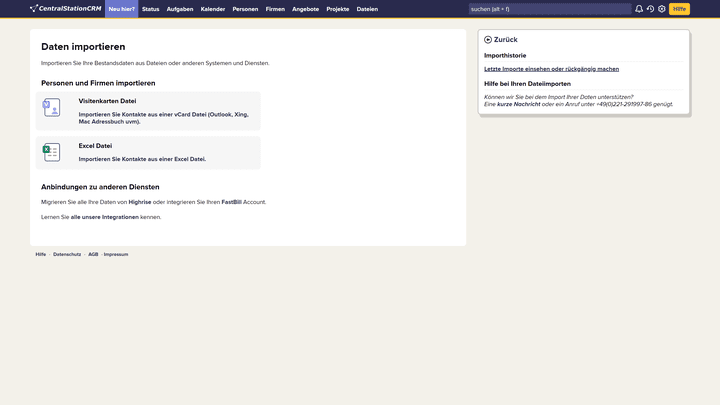Open the settings gear icon
720x405 pixels.
point(662,9)
